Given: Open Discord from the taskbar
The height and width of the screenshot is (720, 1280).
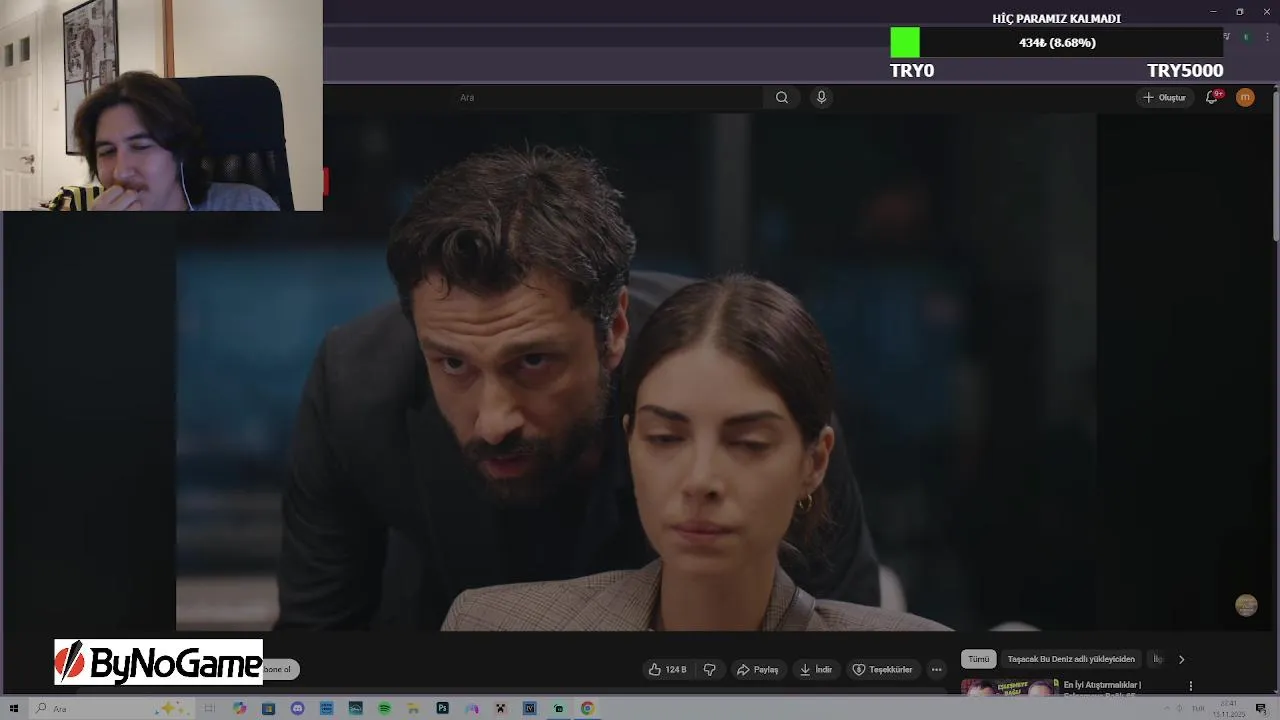Looking at the screenshot, I should tap(297, 708).
